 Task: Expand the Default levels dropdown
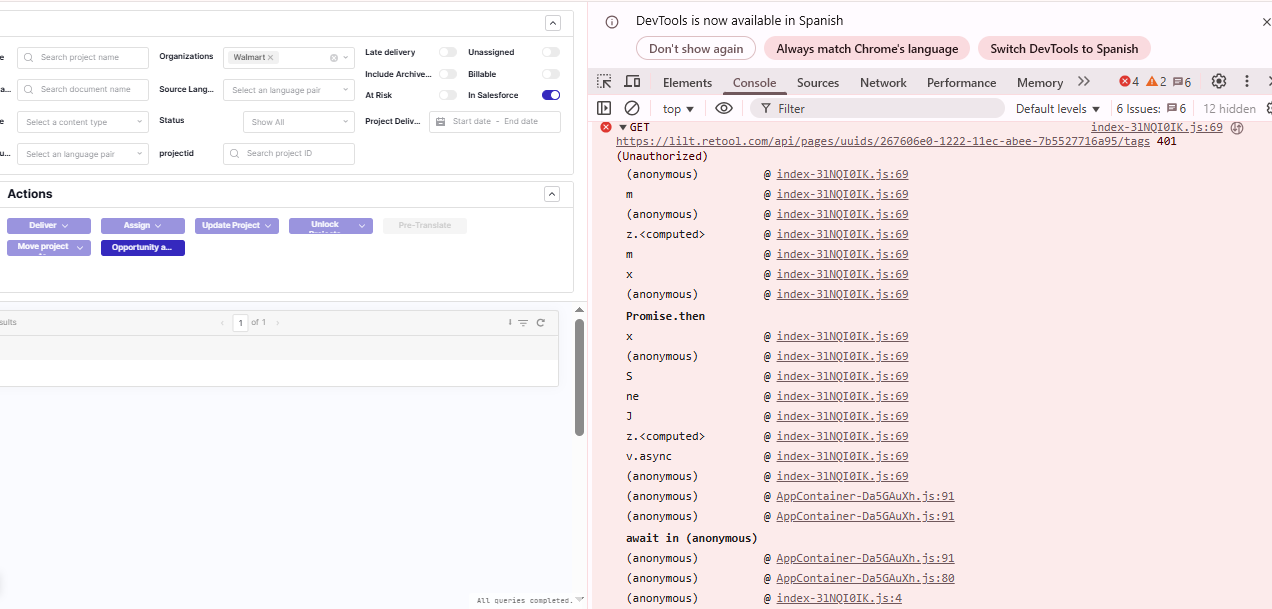point(1057,108)
